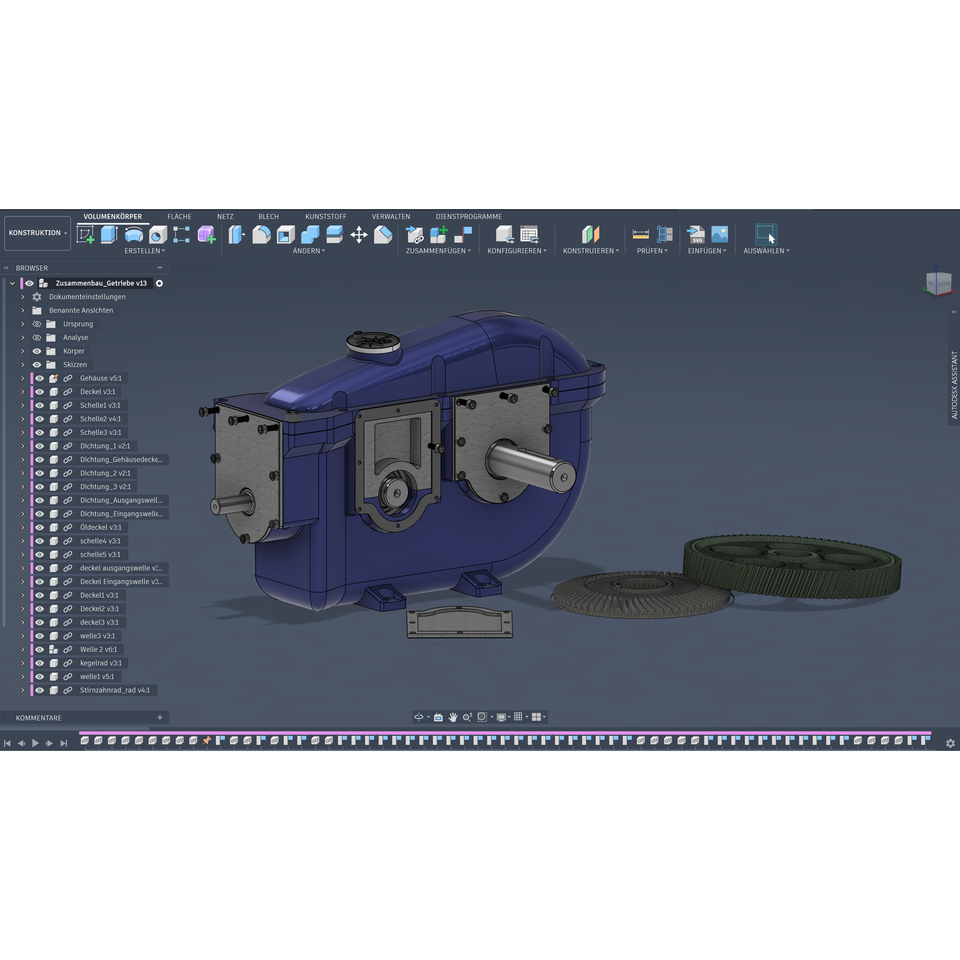Select the Measure ruler tool
This screenshot has height=960, width=960.
coord(640,234)
